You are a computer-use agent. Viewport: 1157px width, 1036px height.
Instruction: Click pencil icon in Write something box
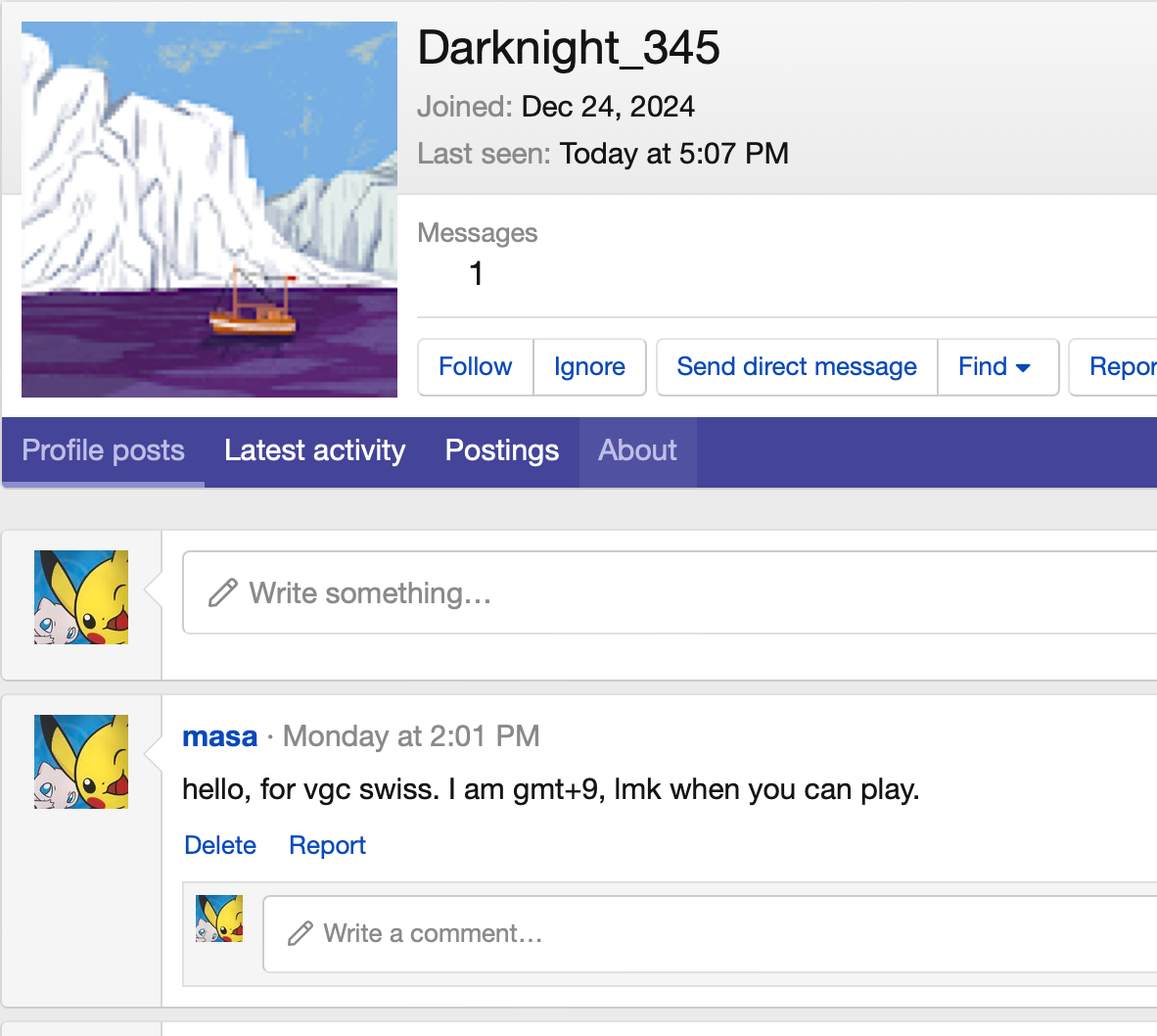pyautogui.click(x=223, y=592)
